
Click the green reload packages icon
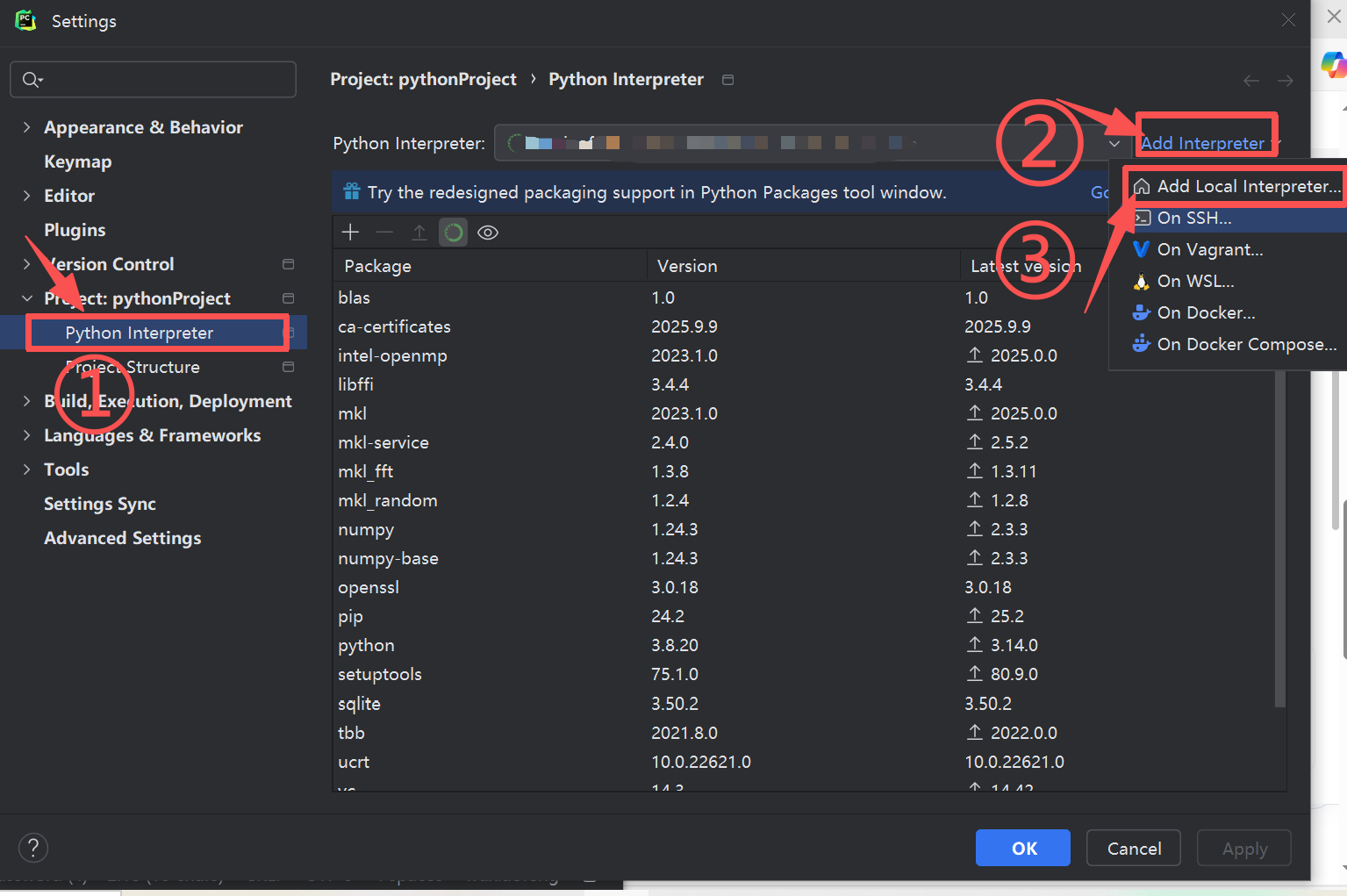pos(453,233)
